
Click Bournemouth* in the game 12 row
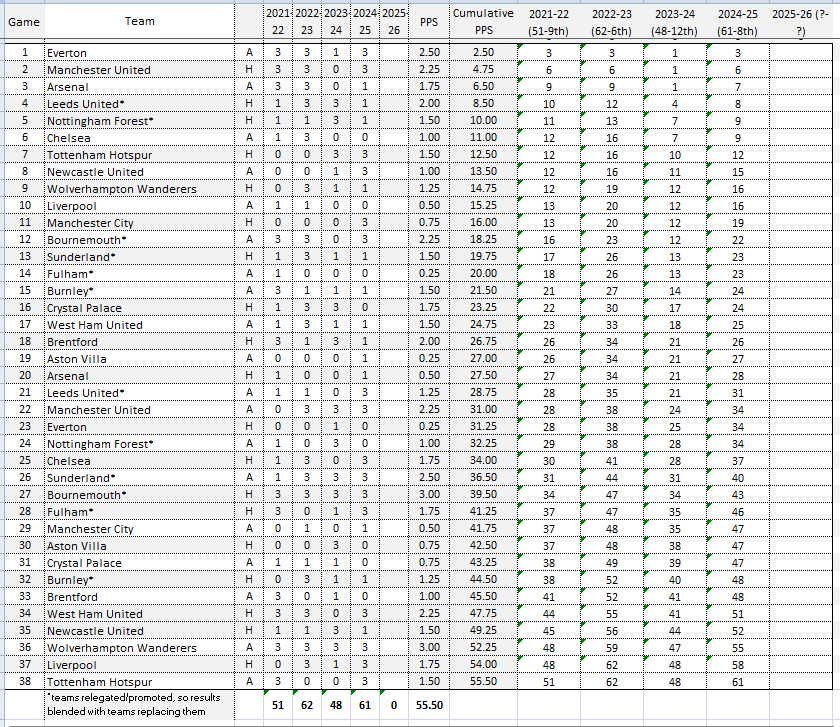pyautogui.click(x=87, y=240)
